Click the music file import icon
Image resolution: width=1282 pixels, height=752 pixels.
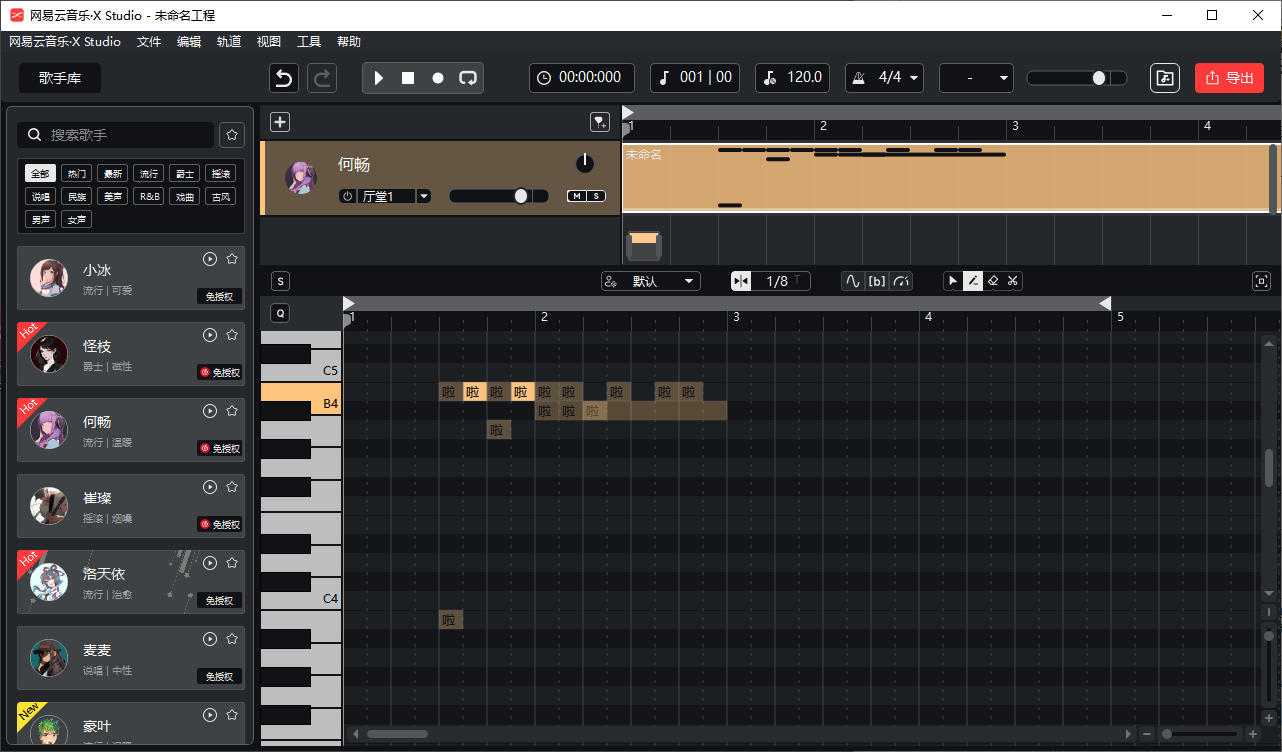[x=1165, y=78]
